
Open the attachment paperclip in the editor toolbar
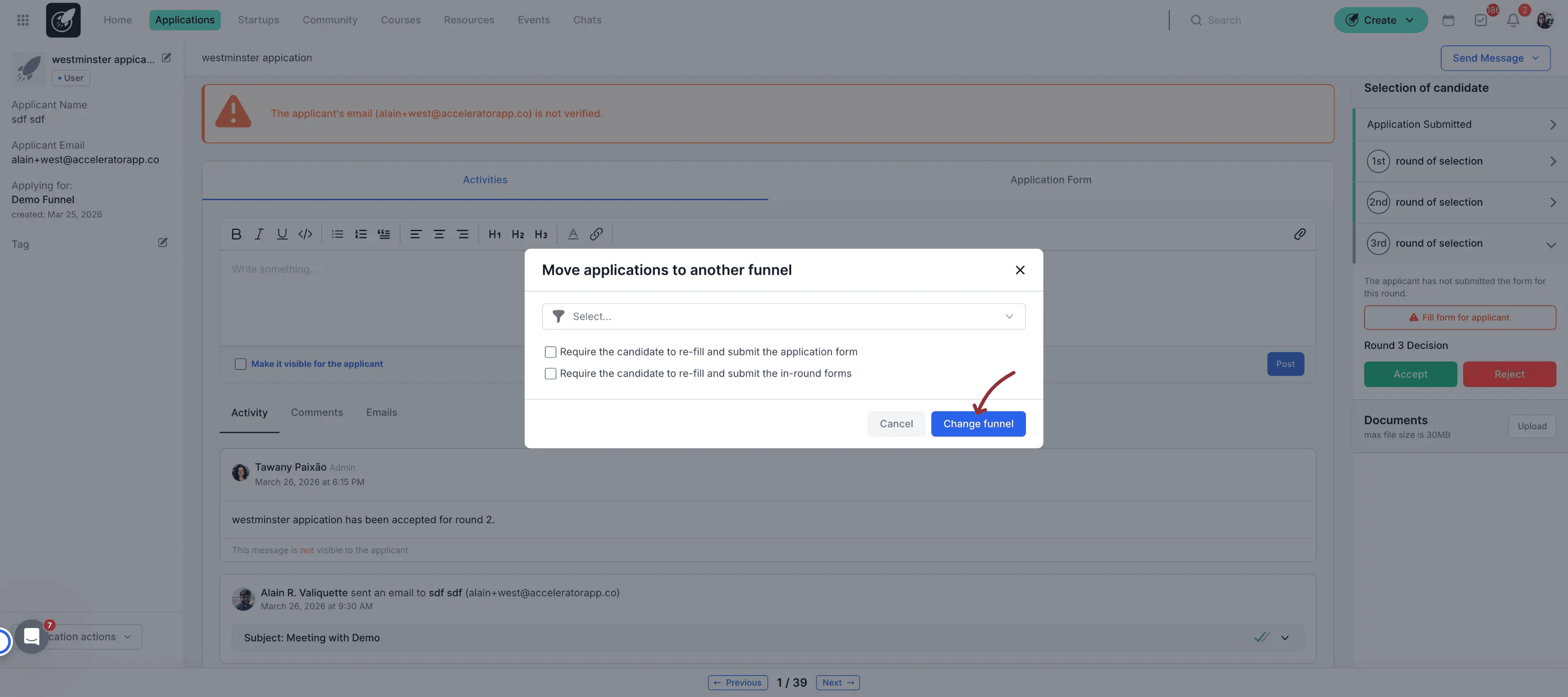[1300, 234]
